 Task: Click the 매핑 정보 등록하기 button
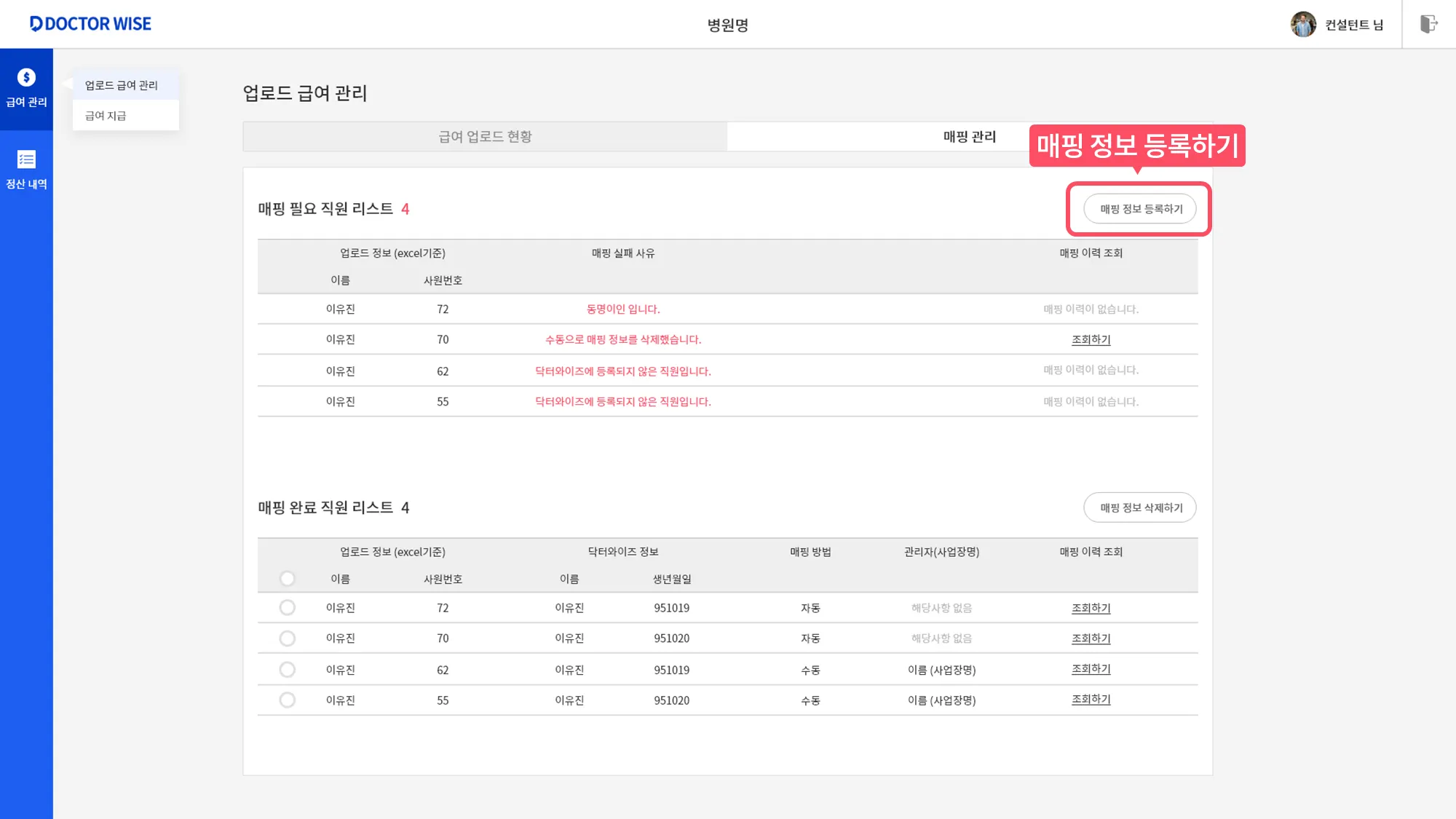(1141, 209)
